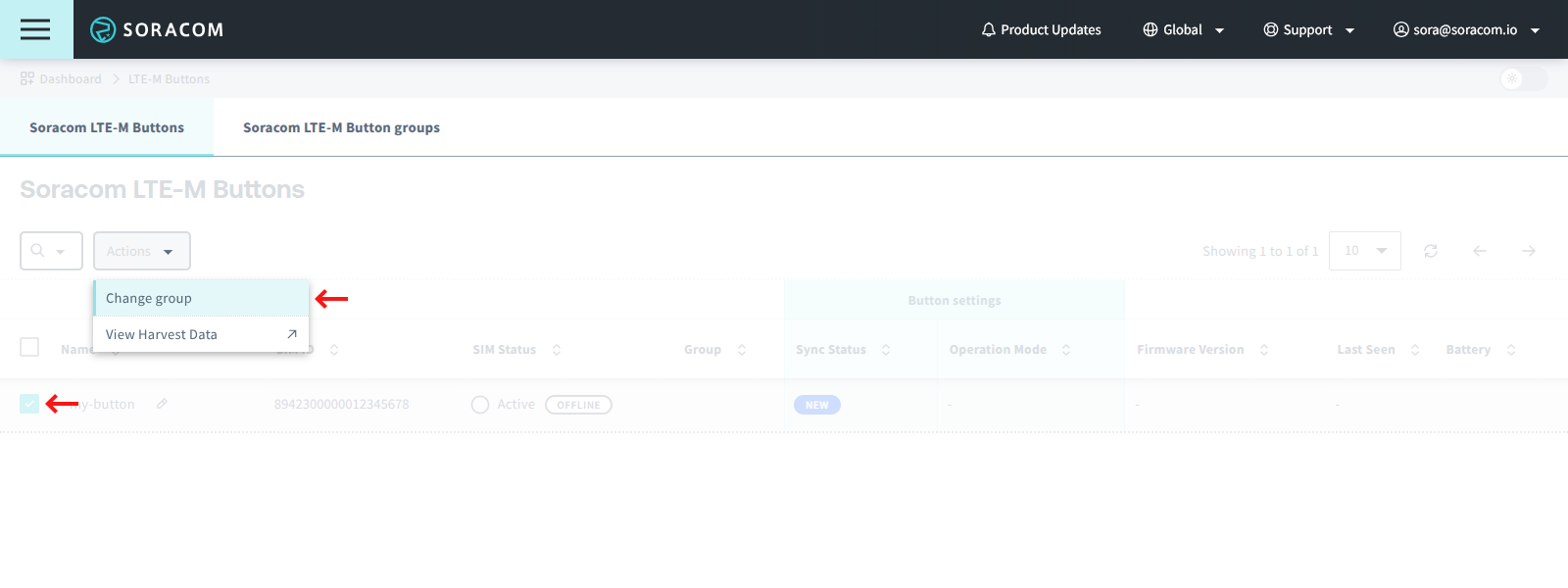Switch to Soracom LTE-M Button groups tab
Screen dimensions: 1568x588
click(x=341, y=127)
